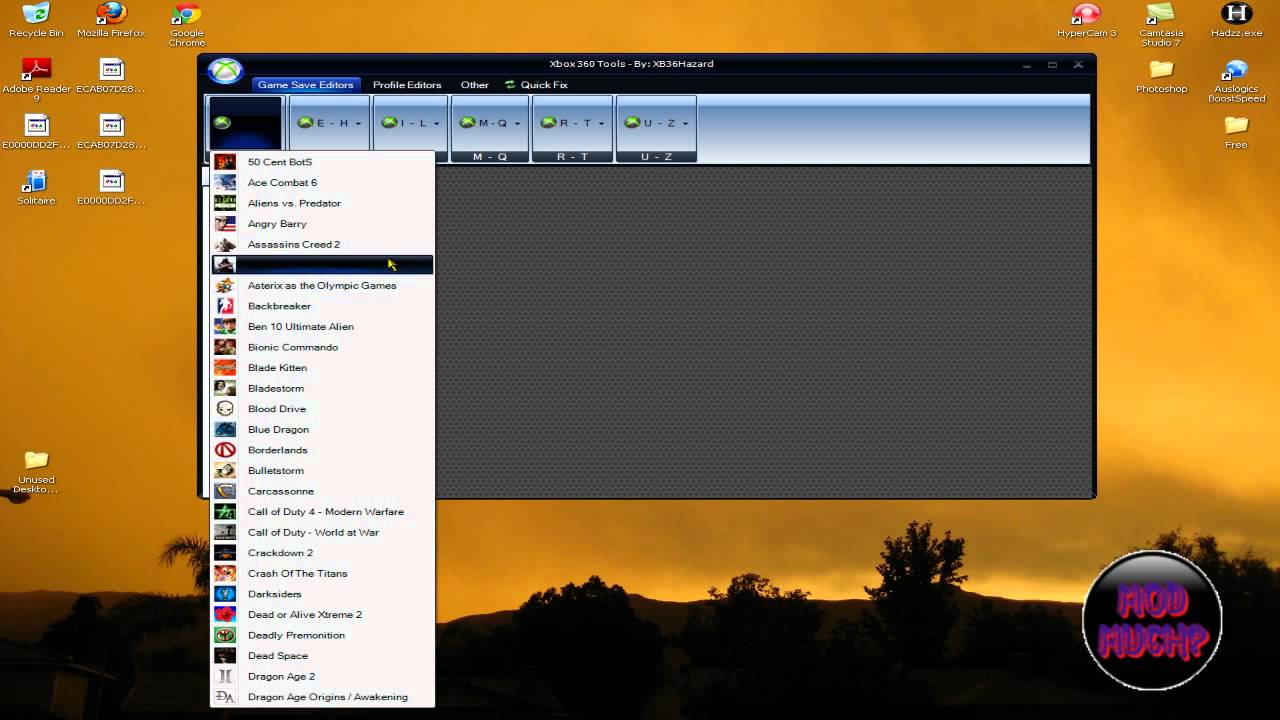Open the Game Save Editors tab
1280x720 pixels.
coord(305,85)
